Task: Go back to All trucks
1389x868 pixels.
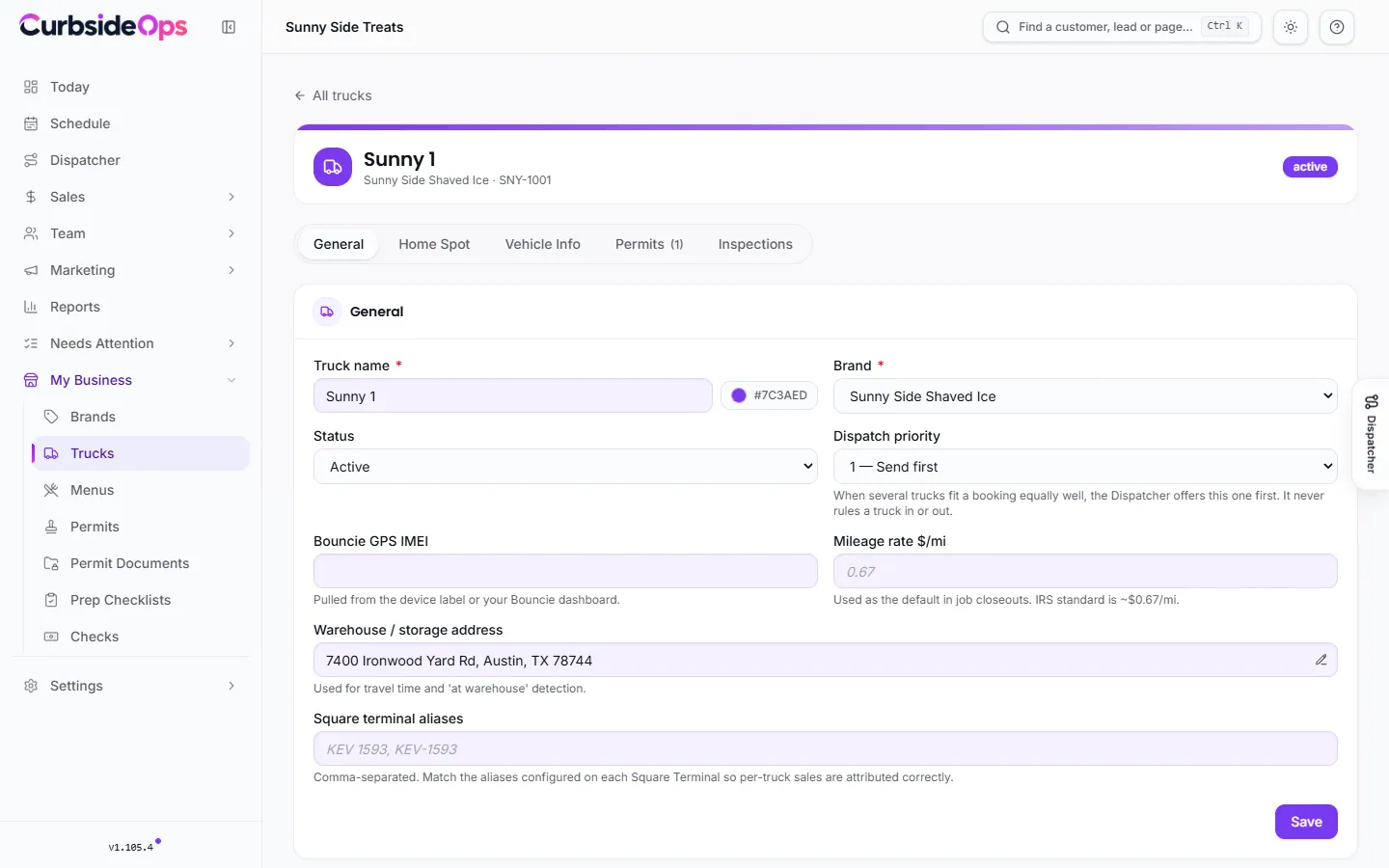Action: (x=333, y=95)
